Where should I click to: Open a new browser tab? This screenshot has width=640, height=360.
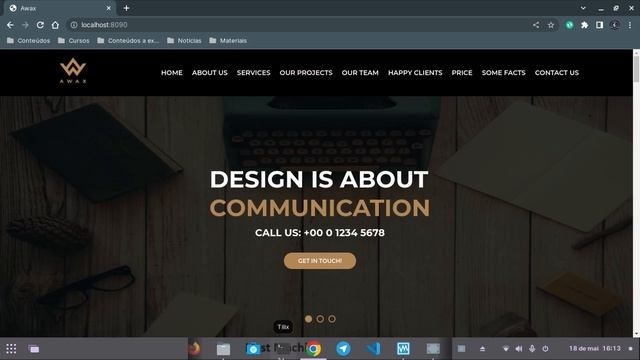[x=127, y=8]
